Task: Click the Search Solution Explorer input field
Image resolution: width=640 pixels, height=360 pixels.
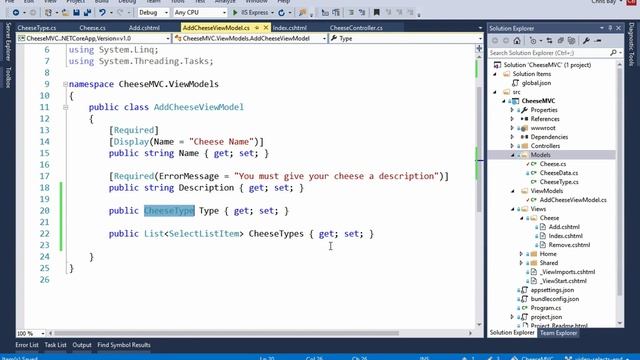Action: 549,53
